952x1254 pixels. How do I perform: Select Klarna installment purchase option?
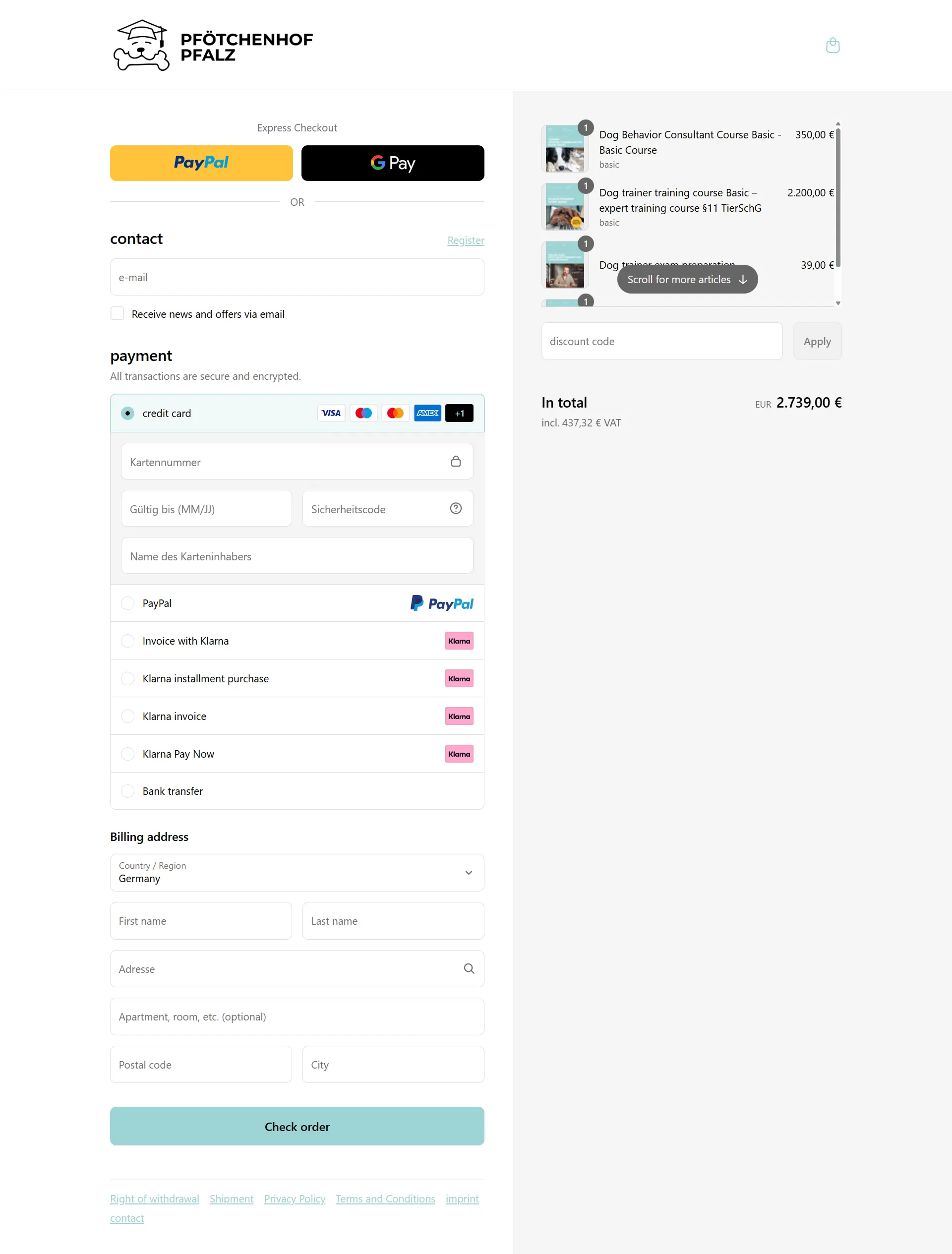pyautogui.click(x=127, y=678)
